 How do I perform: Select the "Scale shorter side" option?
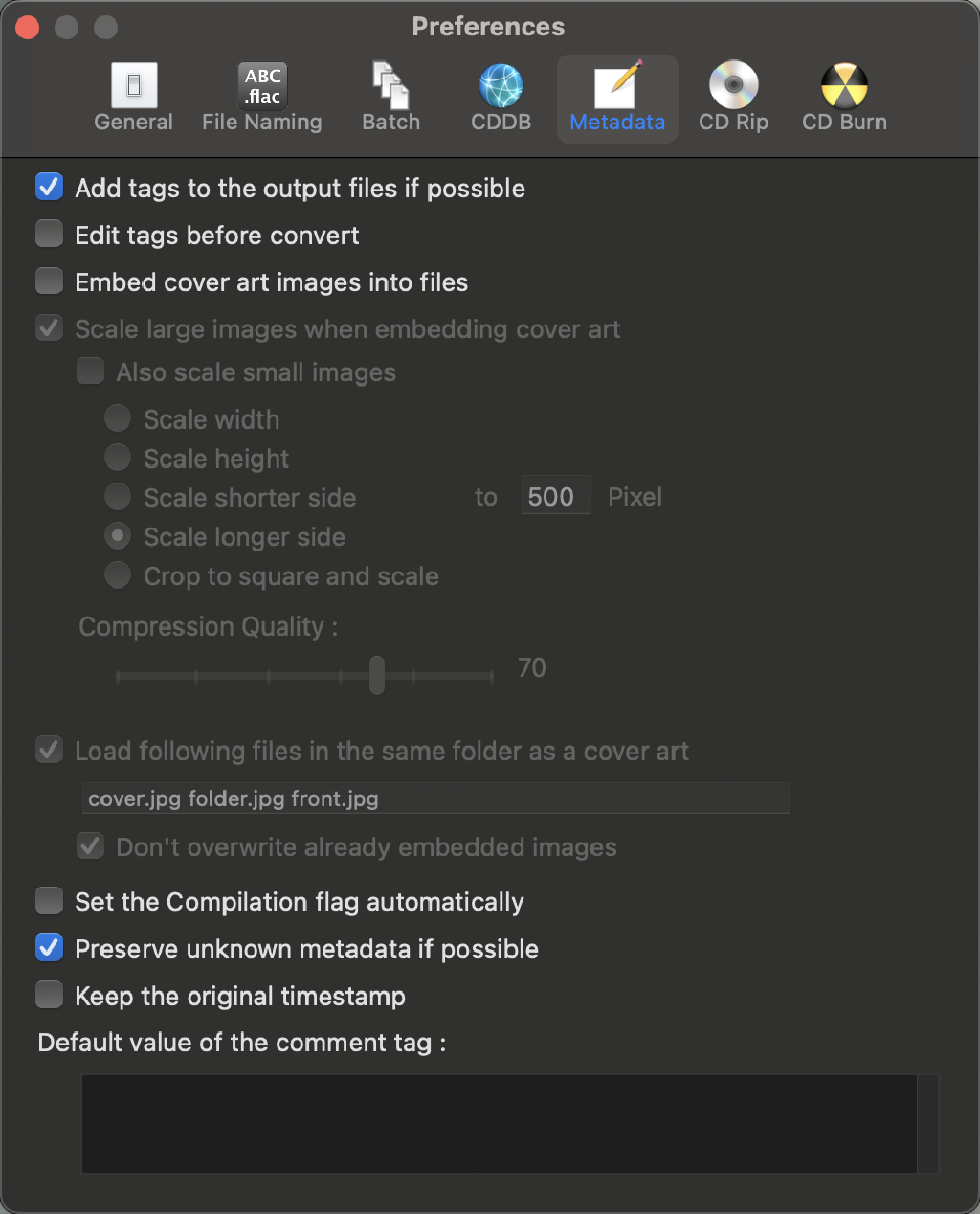click(117, 496)
